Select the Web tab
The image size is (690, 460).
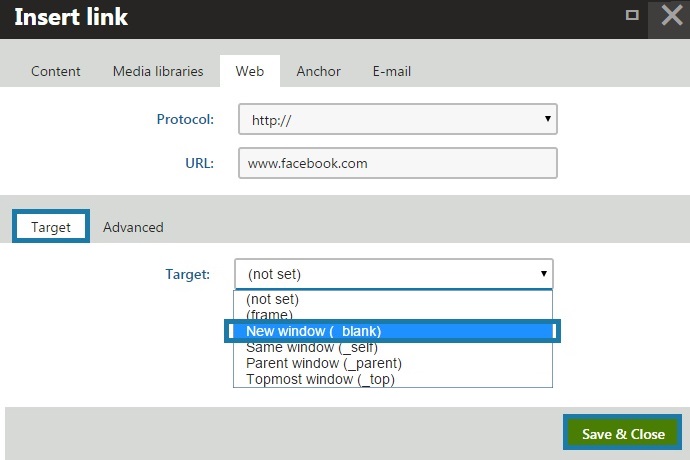click(250, 71)
